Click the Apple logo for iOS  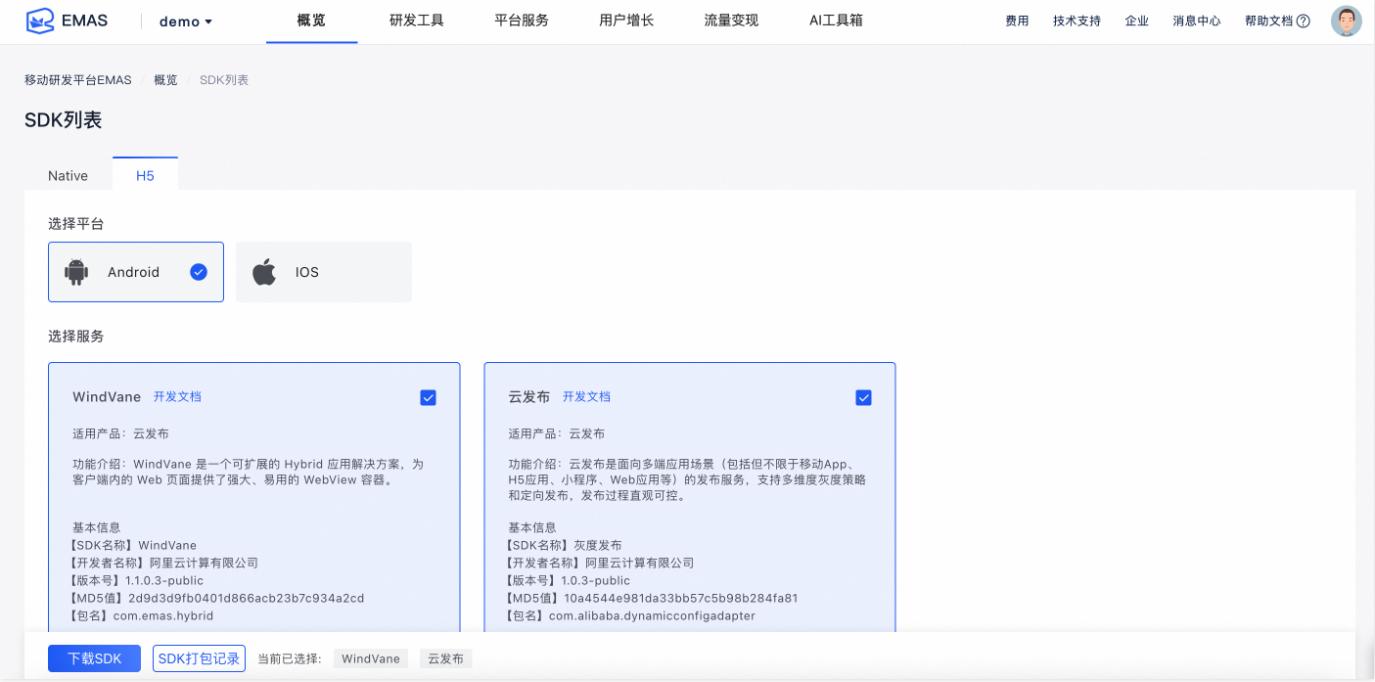[x=264, y=272]
